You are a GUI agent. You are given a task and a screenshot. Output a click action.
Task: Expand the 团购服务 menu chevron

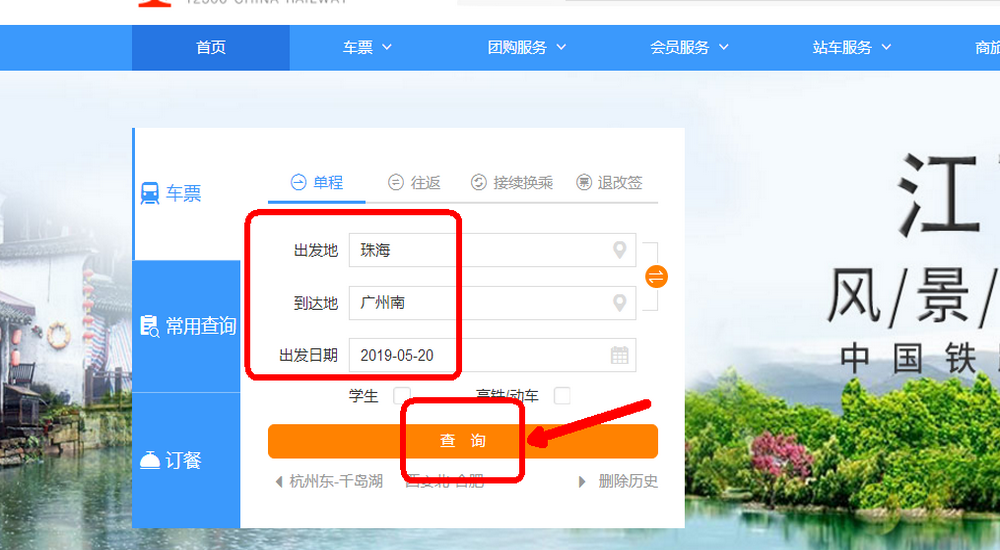(x=561, y=47)
